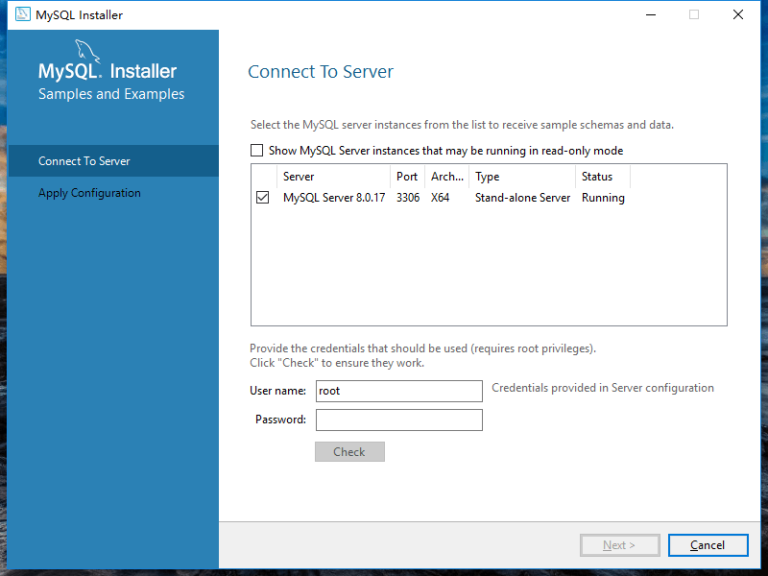The image size is (768, 576).
Task: Uncheck the MySQL Server 8.0.17 checkbox
Action: [263, 197]
